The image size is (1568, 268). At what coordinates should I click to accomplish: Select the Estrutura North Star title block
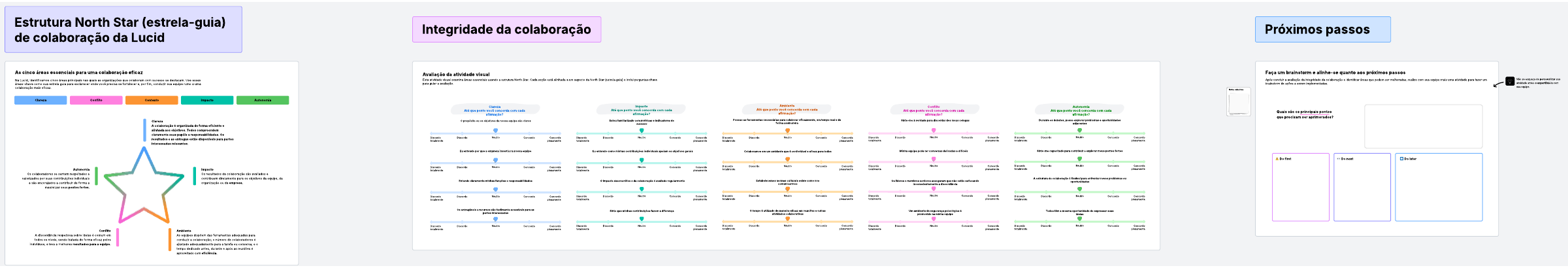pyautogui.click(x=123, y=30)
